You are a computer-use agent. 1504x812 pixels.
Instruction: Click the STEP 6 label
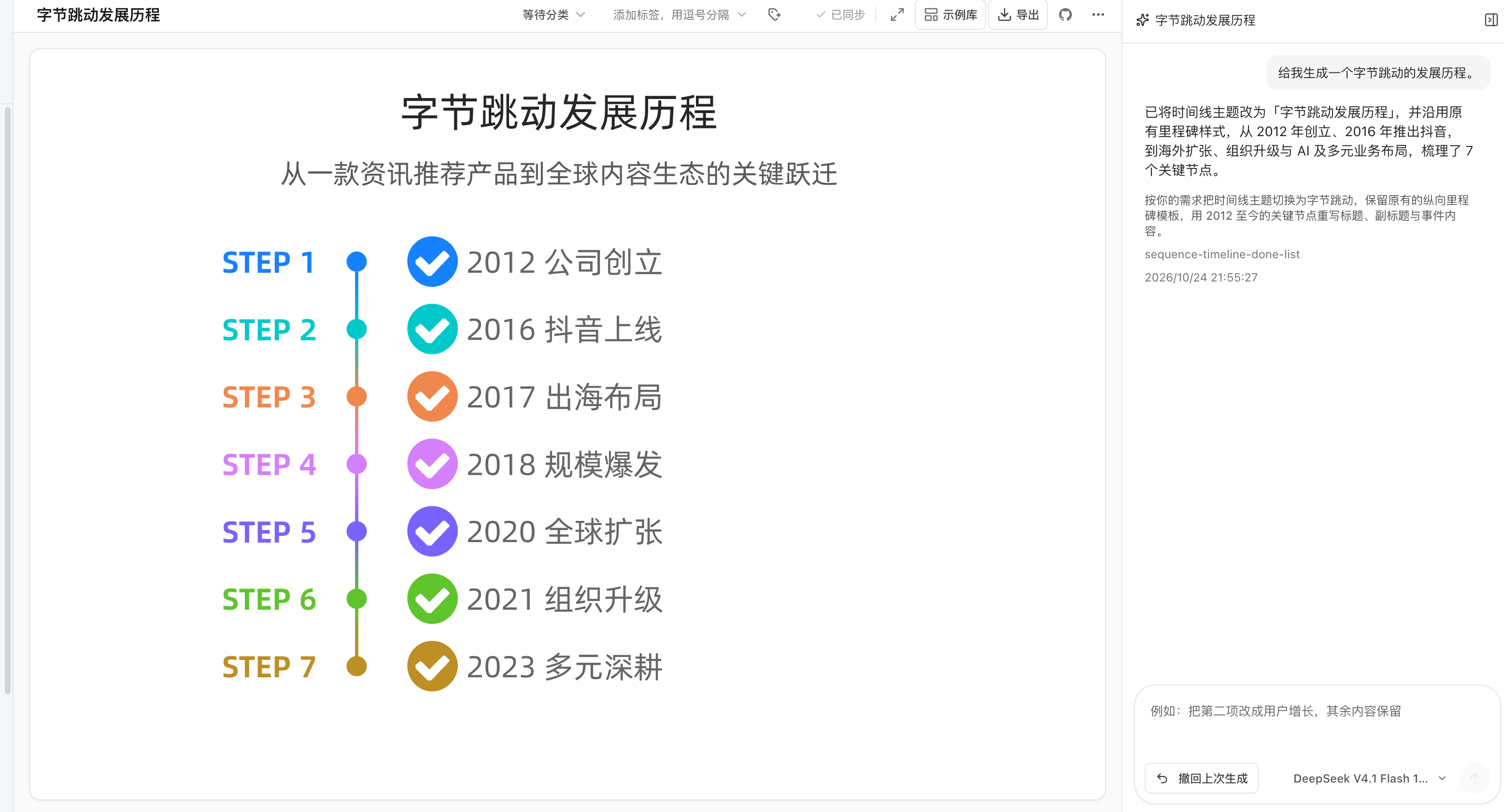269,600
